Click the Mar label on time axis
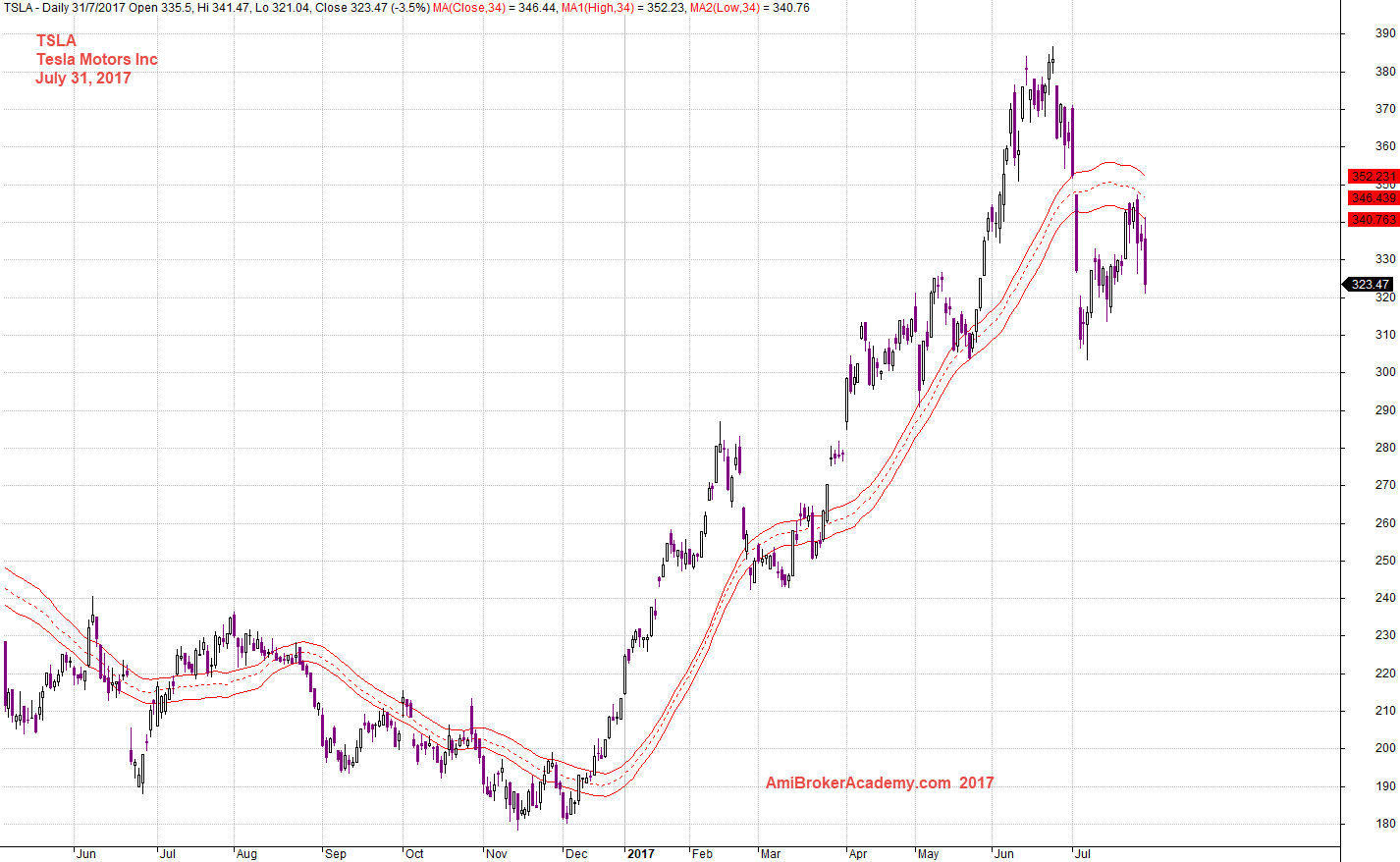 (x=772, y=854)
